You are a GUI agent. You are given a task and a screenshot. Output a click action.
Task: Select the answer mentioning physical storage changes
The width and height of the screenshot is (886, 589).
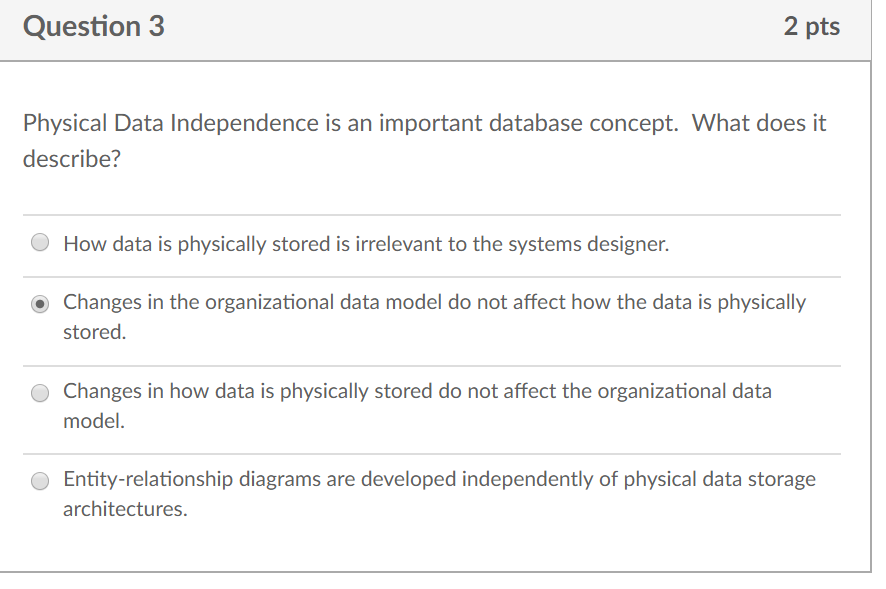tap(39, 392)
